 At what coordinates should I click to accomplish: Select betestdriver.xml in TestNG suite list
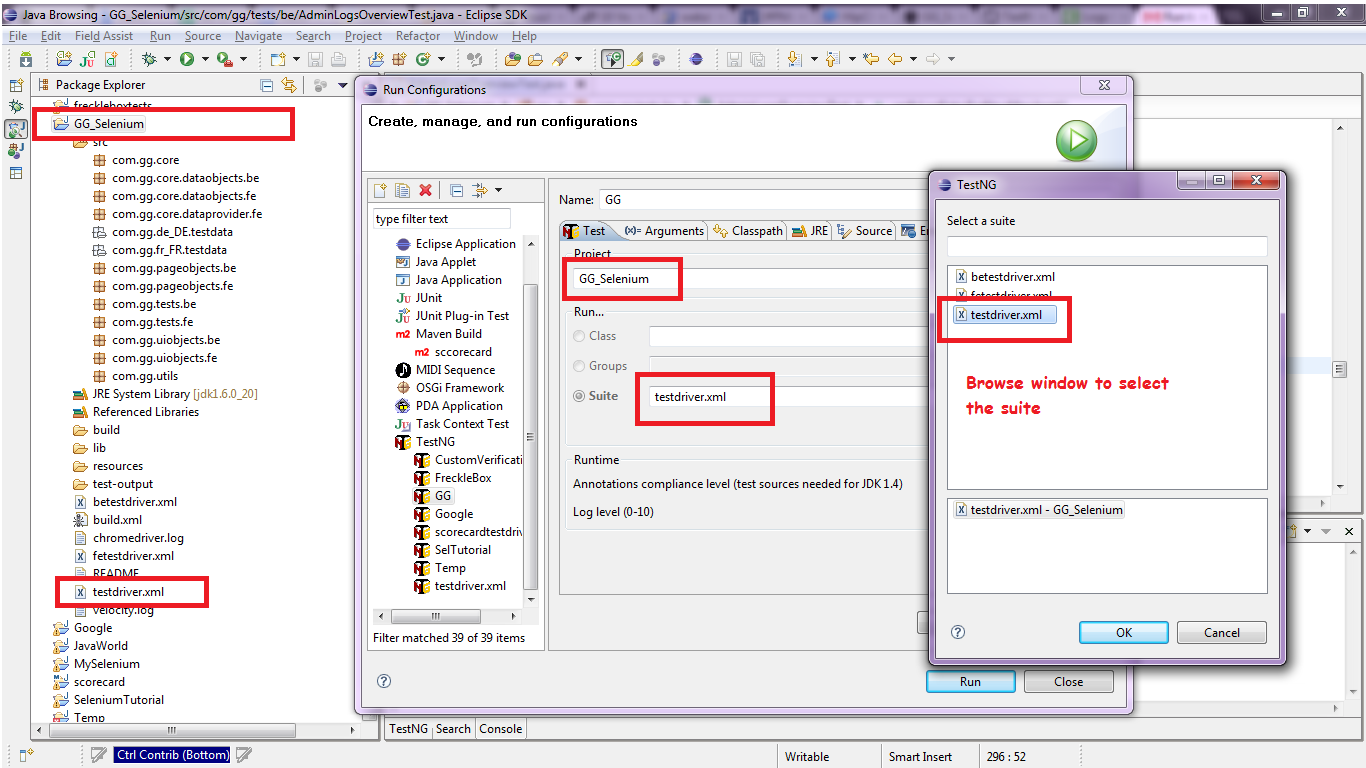[1004, 277]
